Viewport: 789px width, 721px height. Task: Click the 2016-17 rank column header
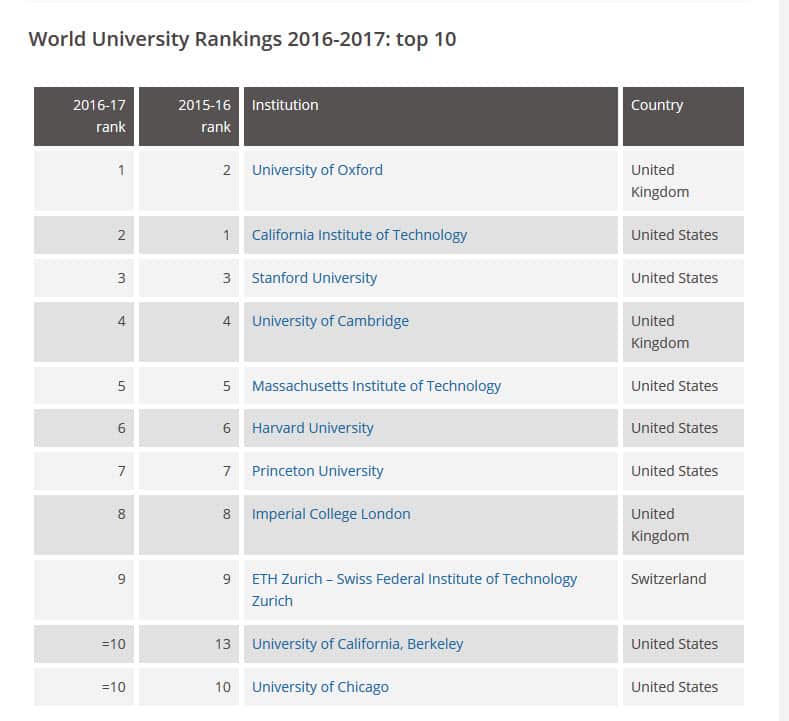pos(84,116)
